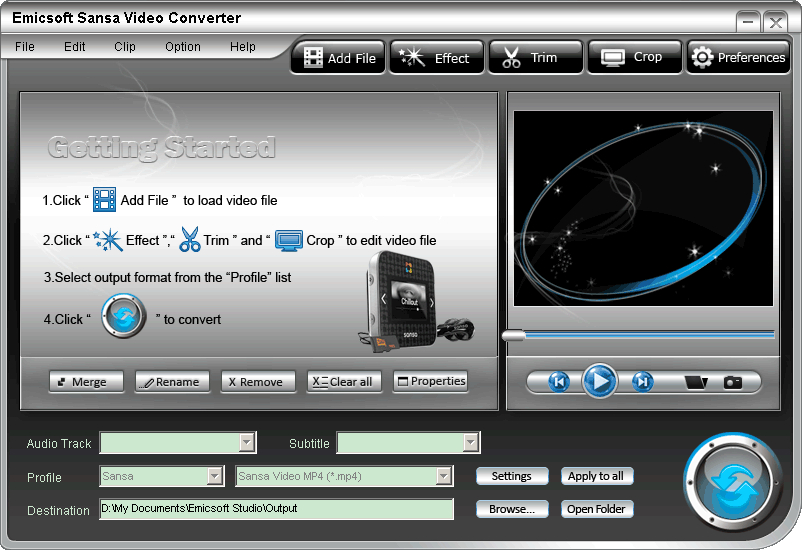Screen dimensions: 802x550
Task: Skip to next in preview player
Action: 642,381
